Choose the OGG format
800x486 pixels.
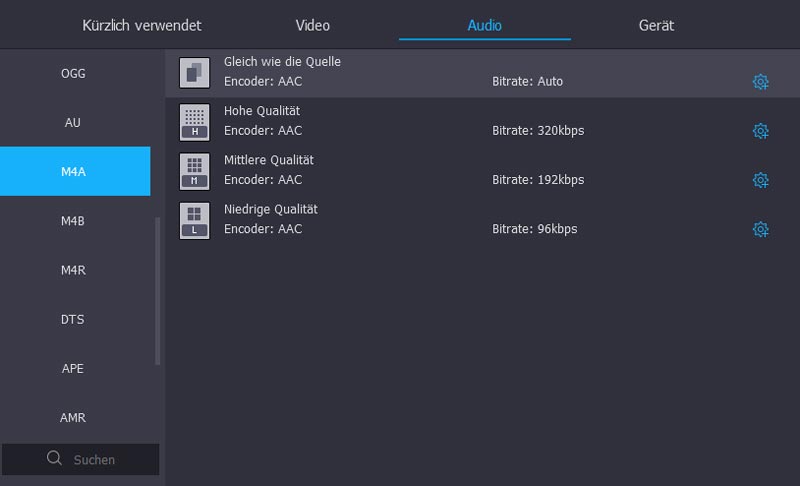pos(73,73)
